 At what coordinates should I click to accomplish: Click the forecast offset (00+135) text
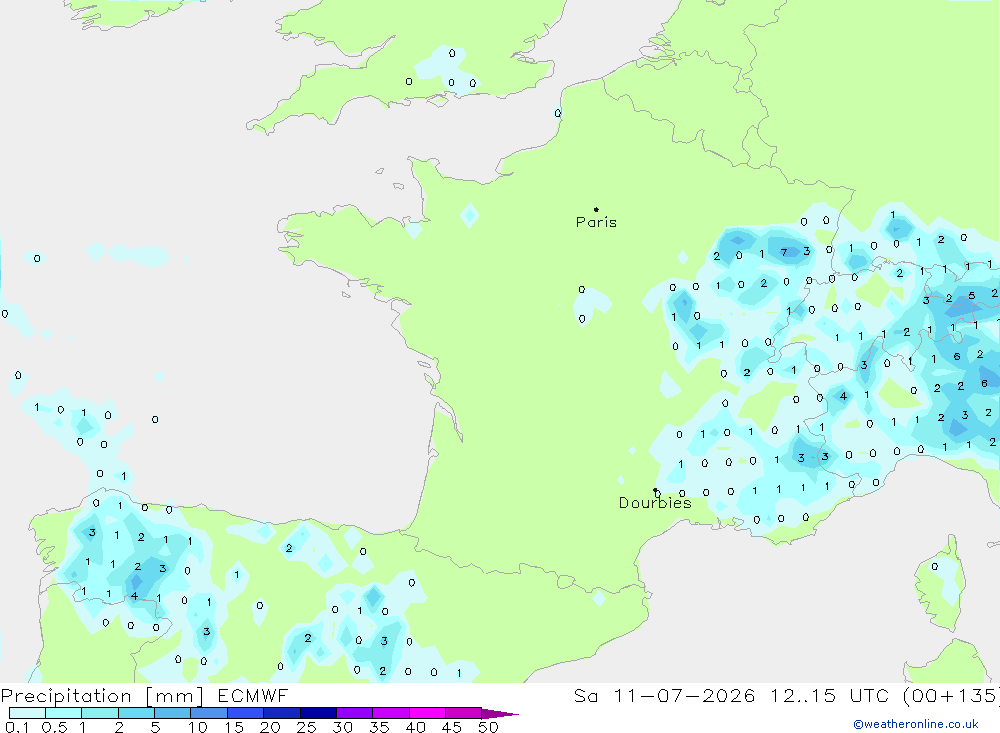click(951, 695)
